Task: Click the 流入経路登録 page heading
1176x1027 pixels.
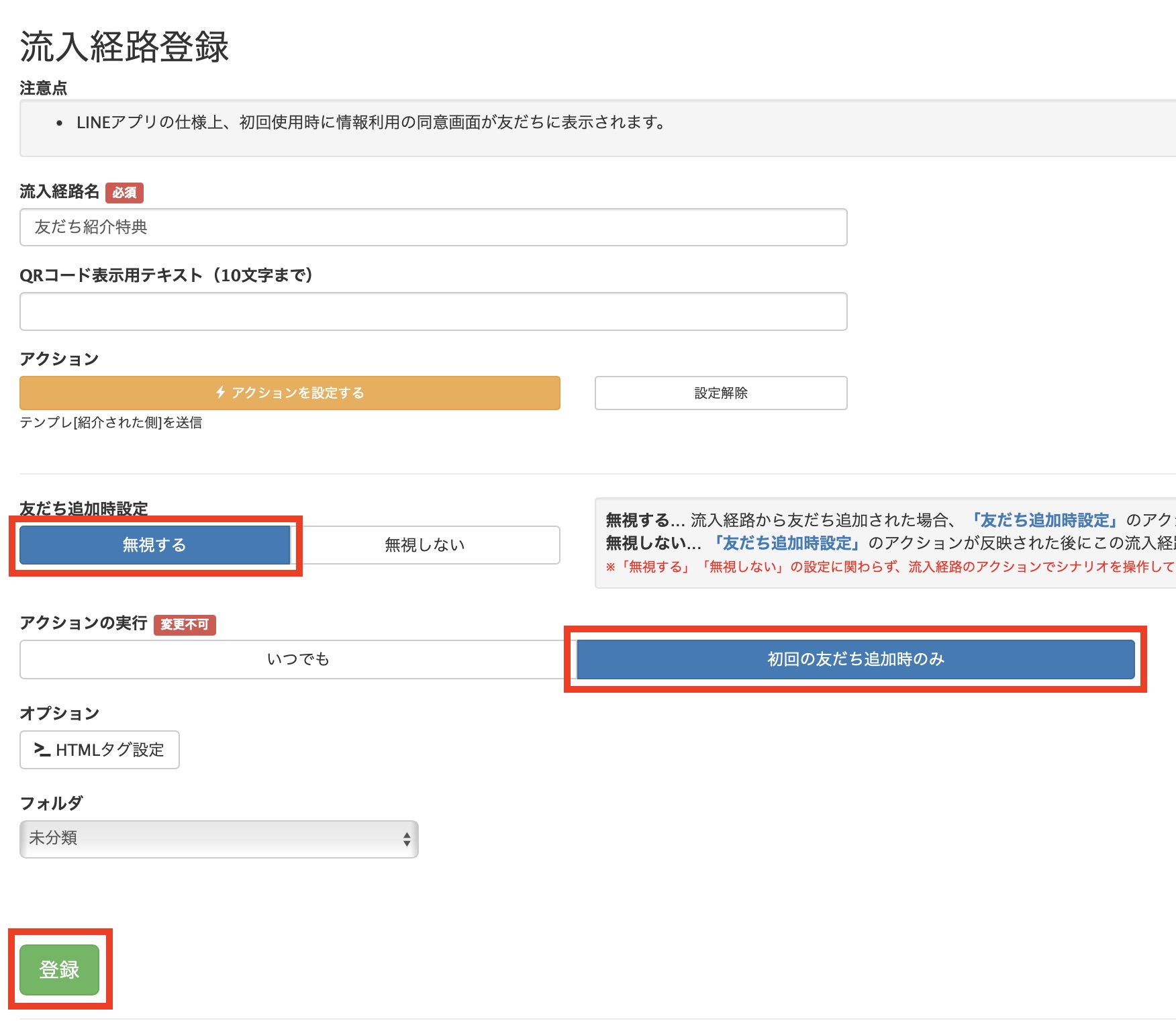Action: click(124, 47)
